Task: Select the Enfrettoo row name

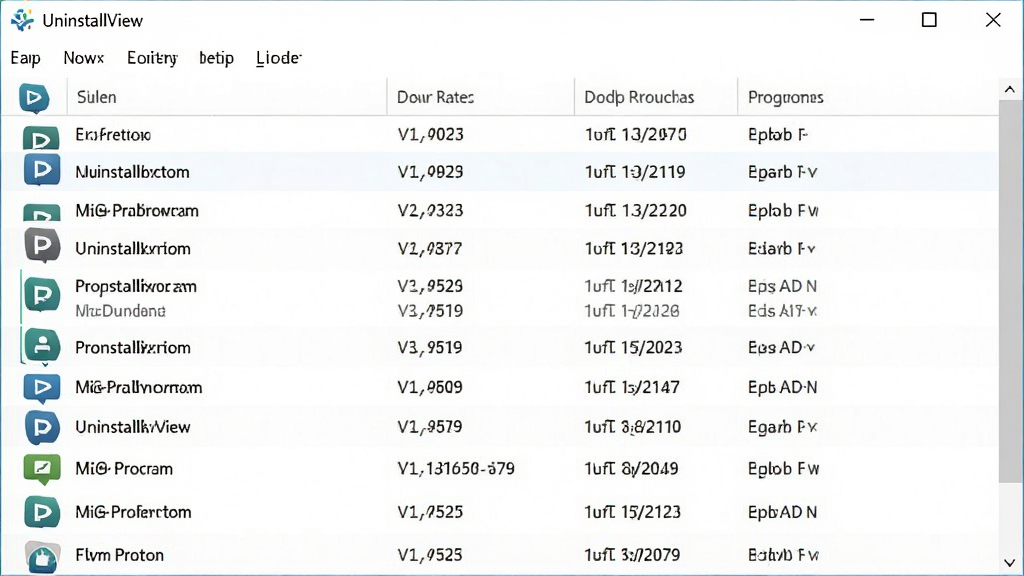Action: coord(113,135)
